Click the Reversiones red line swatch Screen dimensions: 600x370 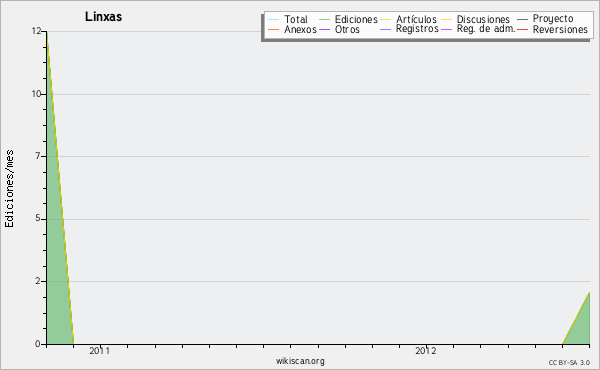tap(522, 29)
